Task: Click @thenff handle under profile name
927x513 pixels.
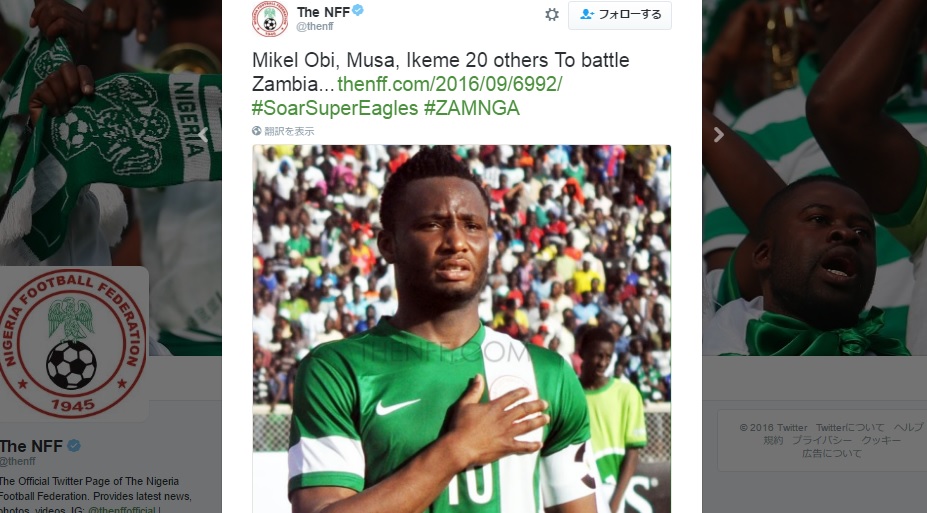Action: coord(17,461)
